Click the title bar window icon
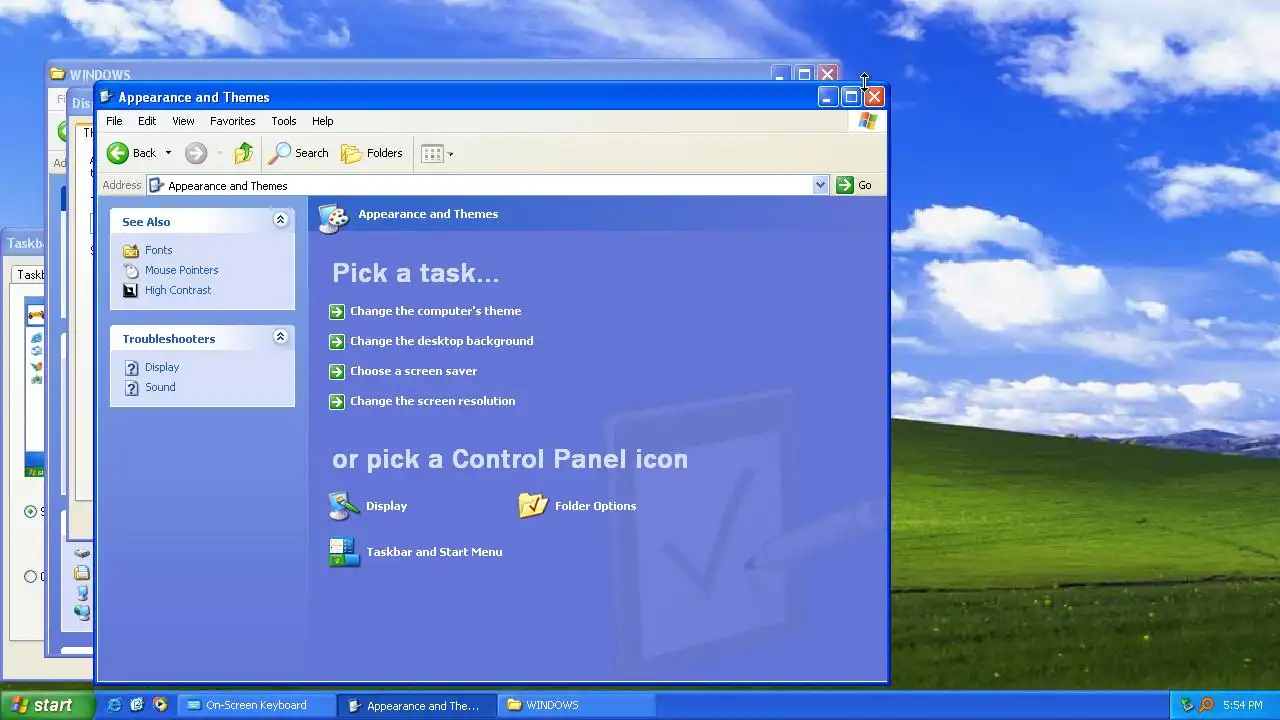This screenshot has width=1280, height=720. [x=106, y=97]
